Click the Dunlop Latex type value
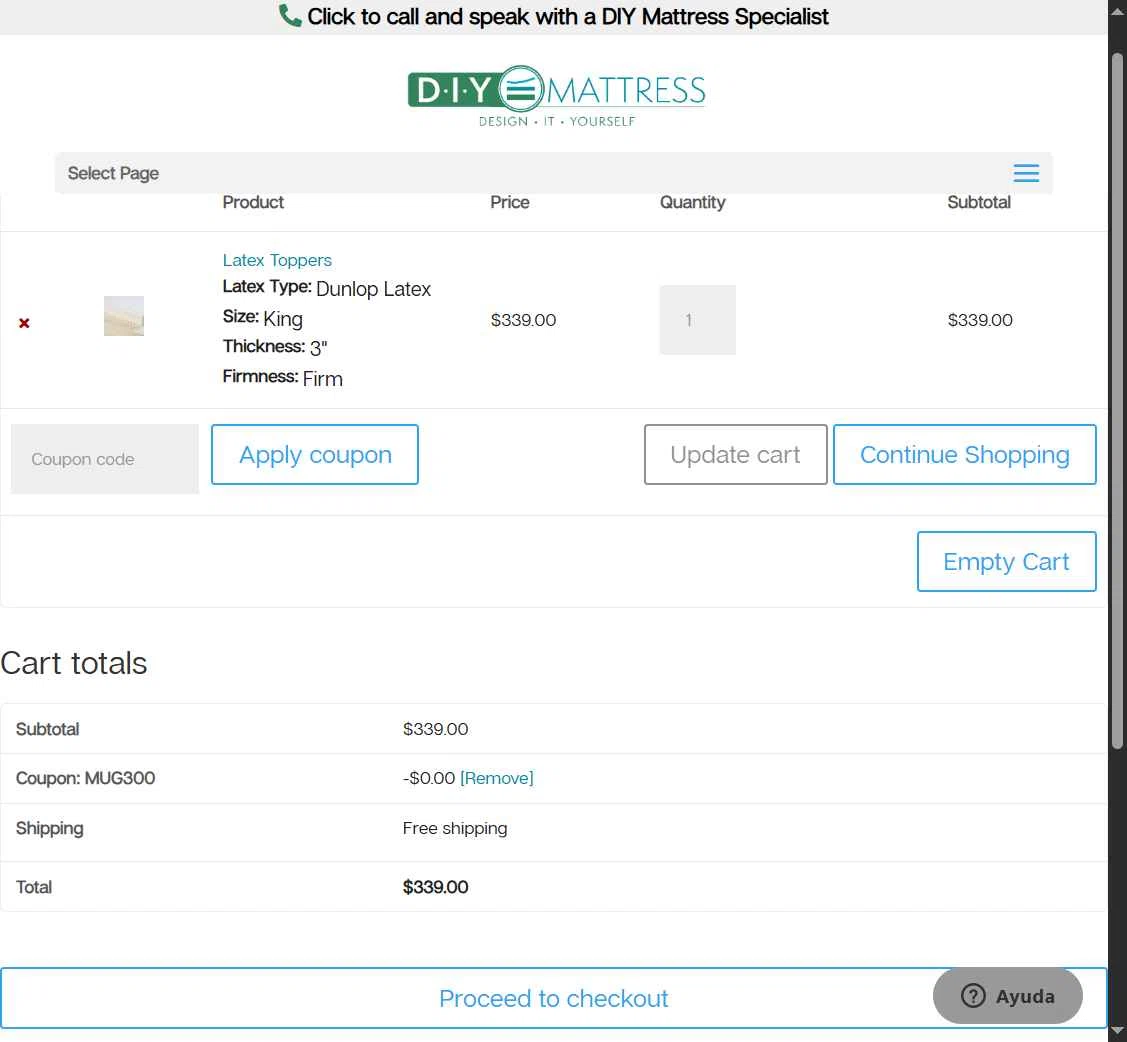This screenshot has width=1127, height=1042. (373, 289)
